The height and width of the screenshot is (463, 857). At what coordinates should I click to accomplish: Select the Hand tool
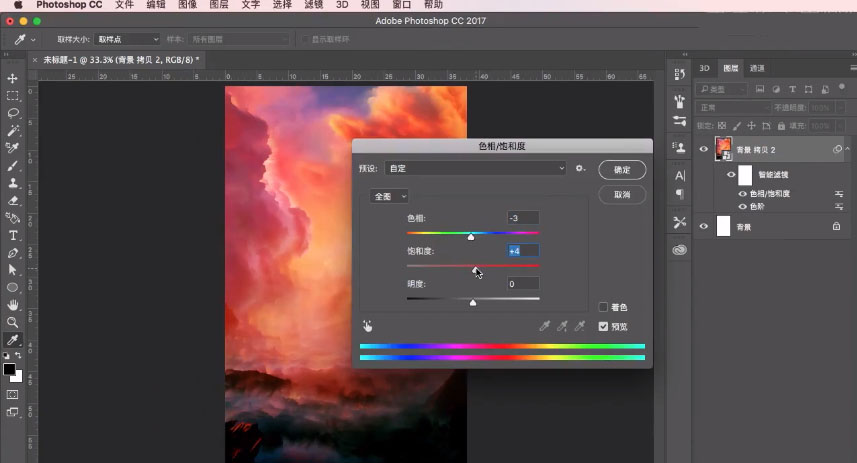[13, 305]
